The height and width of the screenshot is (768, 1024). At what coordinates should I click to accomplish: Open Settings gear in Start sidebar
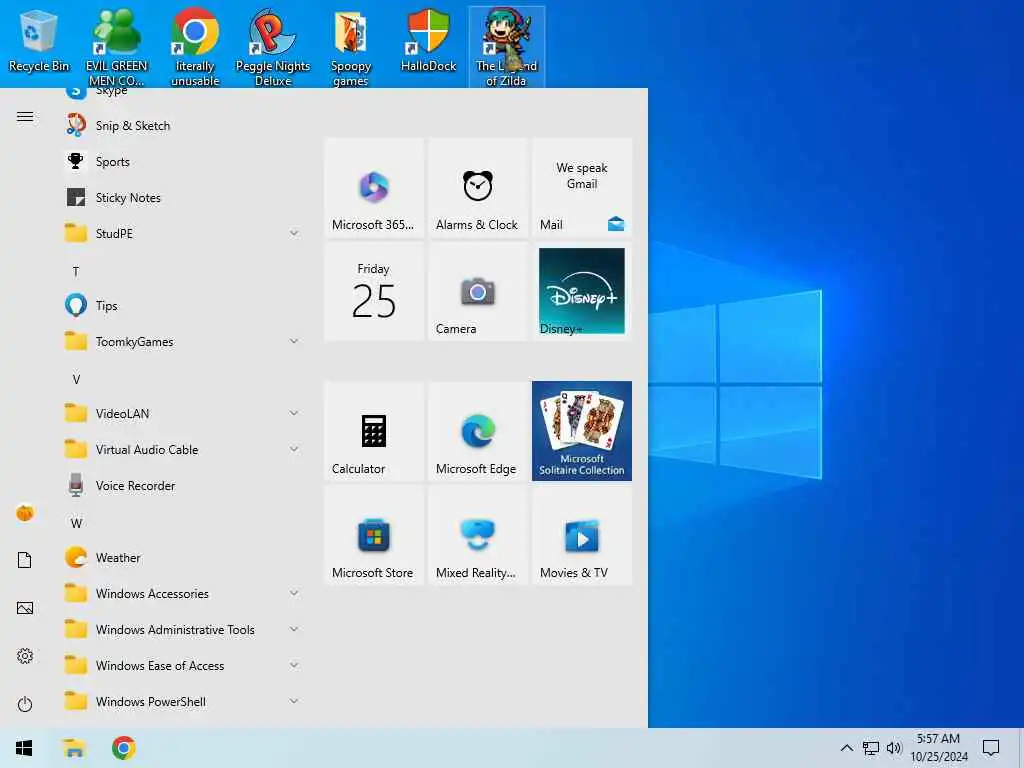click(25, 656)
